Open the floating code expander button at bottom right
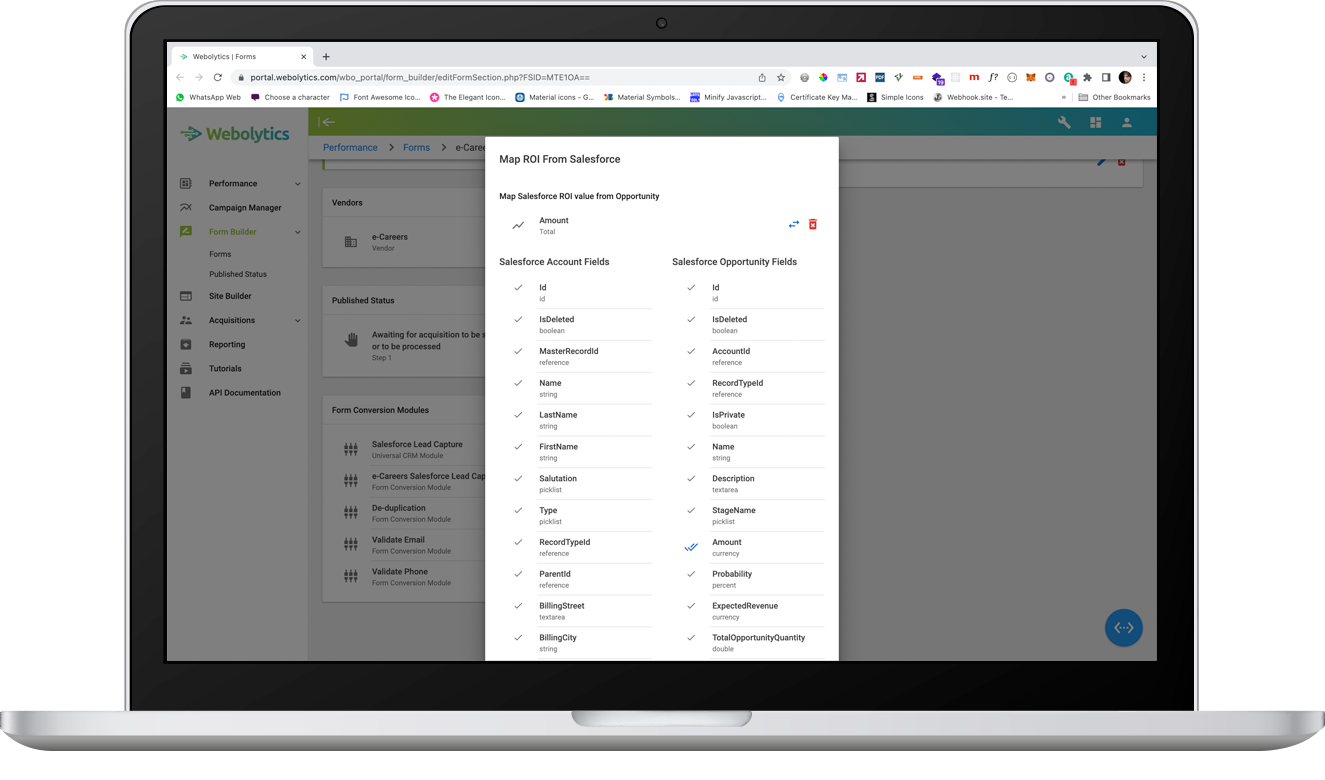1325x780 pixels. [x=1123, y=628]
